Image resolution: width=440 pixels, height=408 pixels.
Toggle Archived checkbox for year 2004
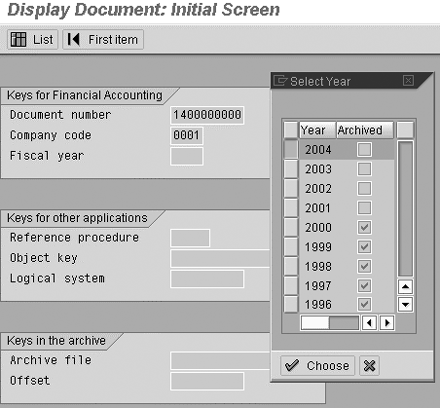pyautogui.click(x=364, y=149)
